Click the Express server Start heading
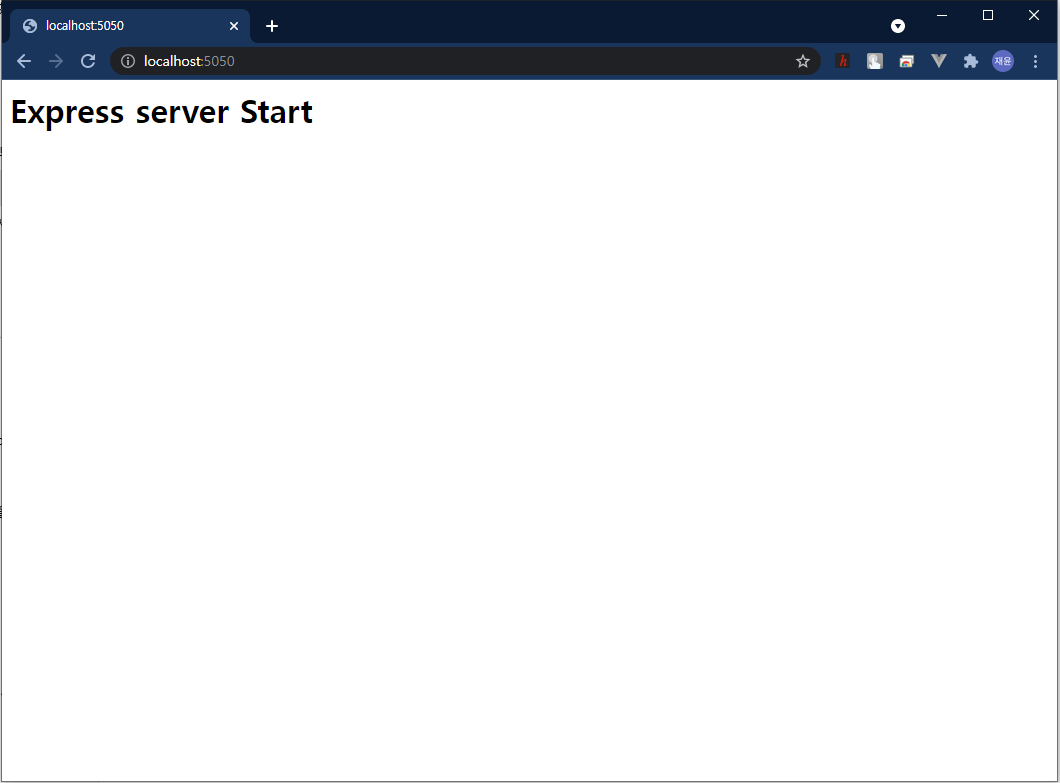The width and height of the screenshot is (1060, 783). 162,112
